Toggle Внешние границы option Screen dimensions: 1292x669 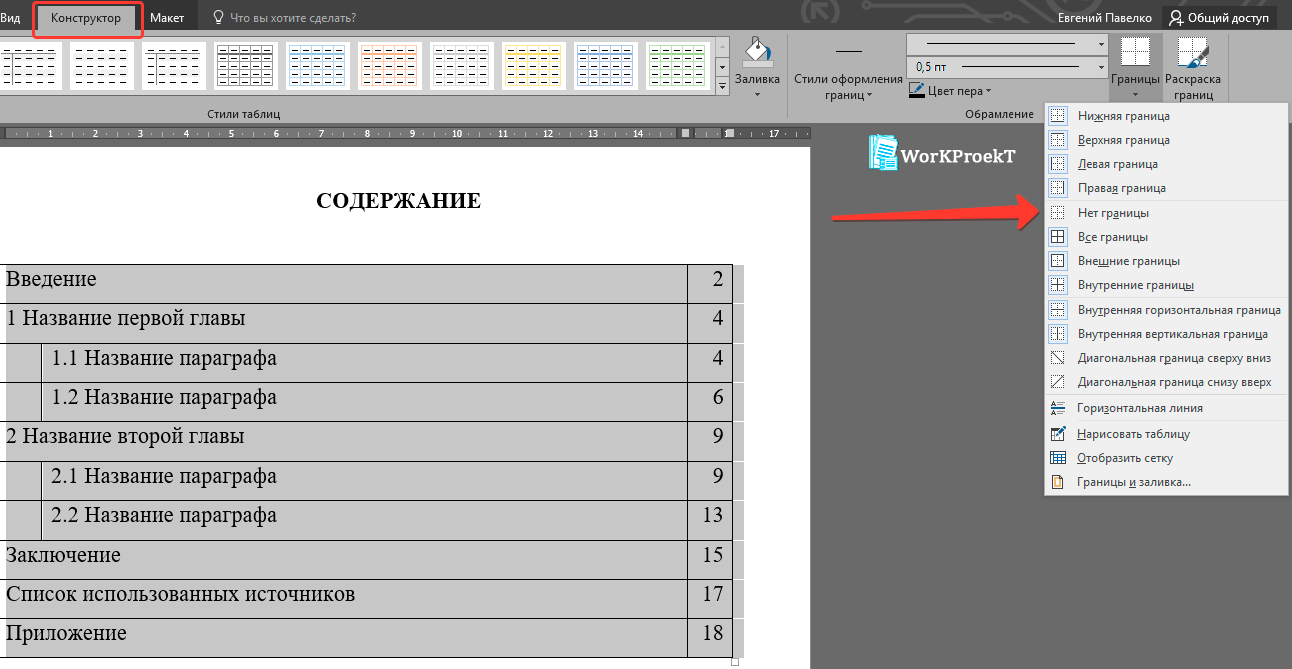pyautogui.click(x=1128, y=261)
